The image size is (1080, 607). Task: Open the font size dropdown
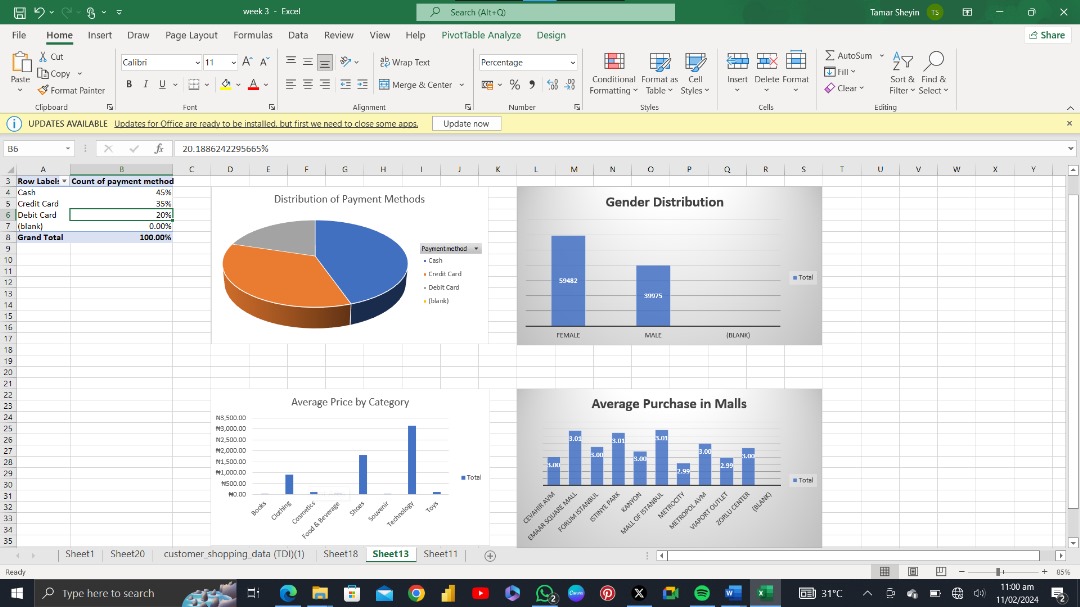coord(233,63)
